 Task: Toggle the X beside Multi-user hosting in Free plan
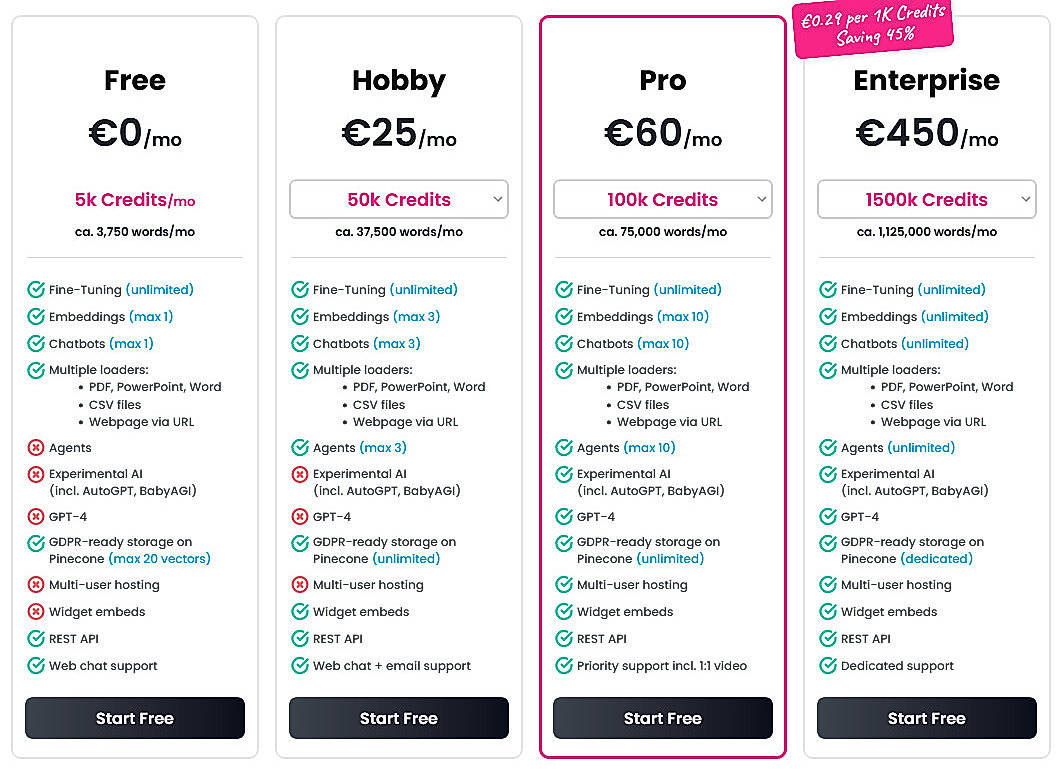(36, 585)
